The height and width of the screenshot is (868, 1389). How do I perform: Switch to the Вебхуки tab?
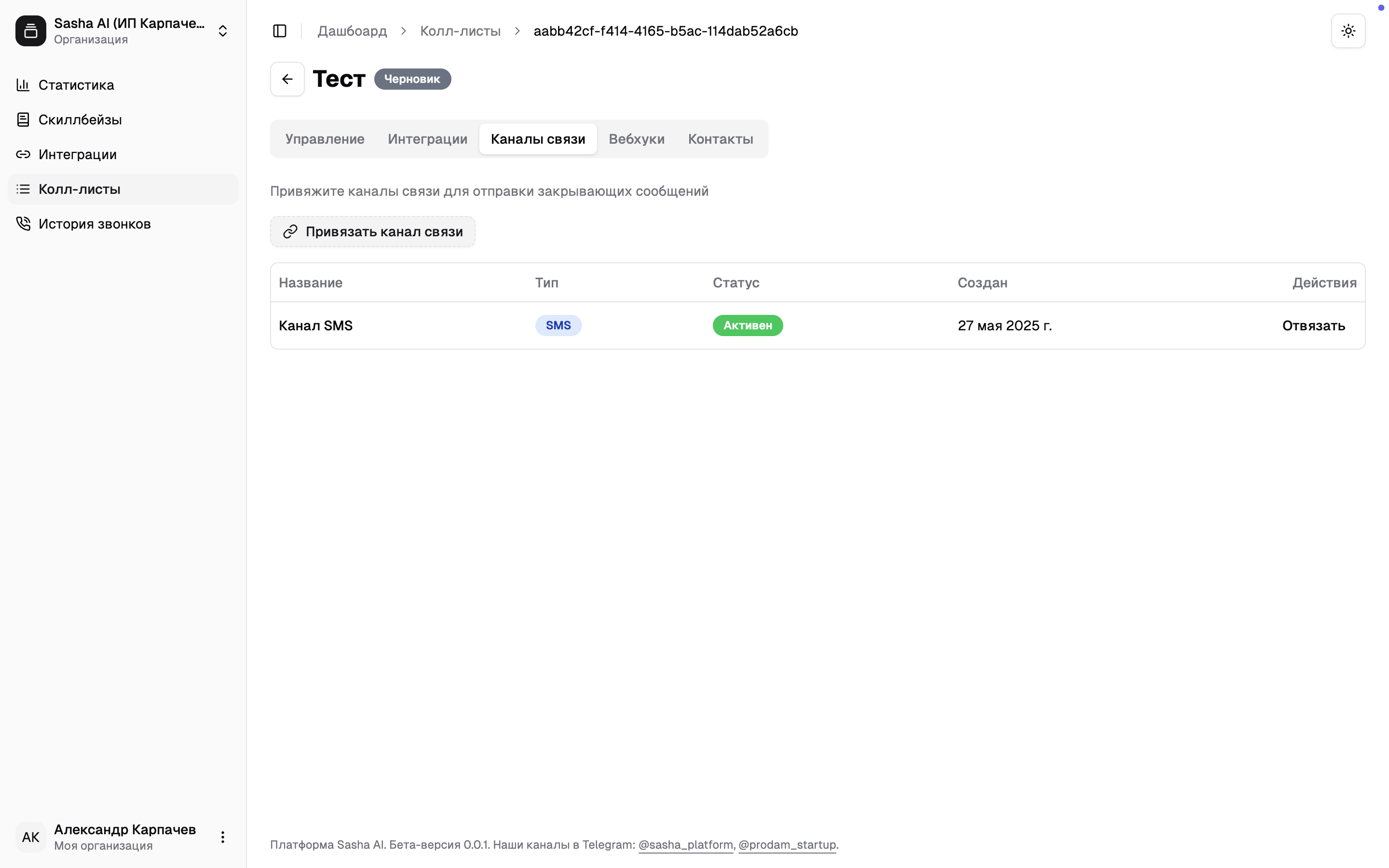click(x=636, y=139)
